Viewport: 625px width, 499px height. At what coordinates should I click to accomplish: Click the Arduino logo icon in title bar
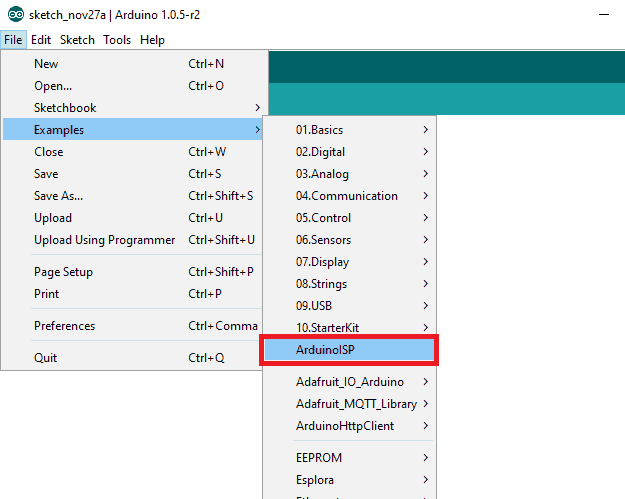16,15
